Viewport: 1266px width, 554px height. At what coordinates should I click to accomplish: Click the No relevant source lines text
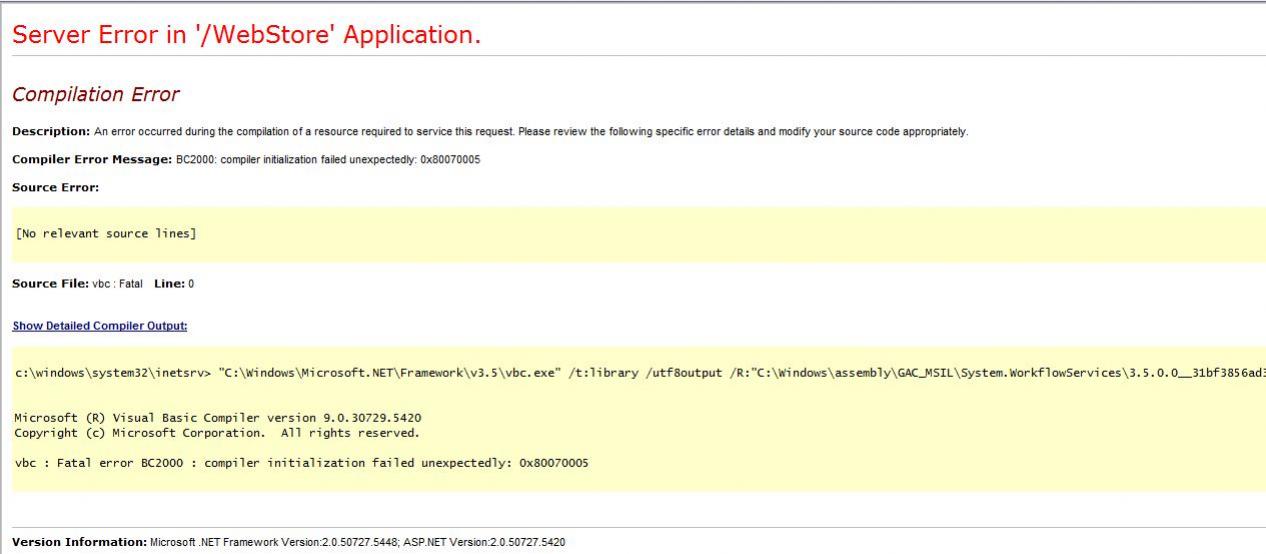tap(106, 234)
